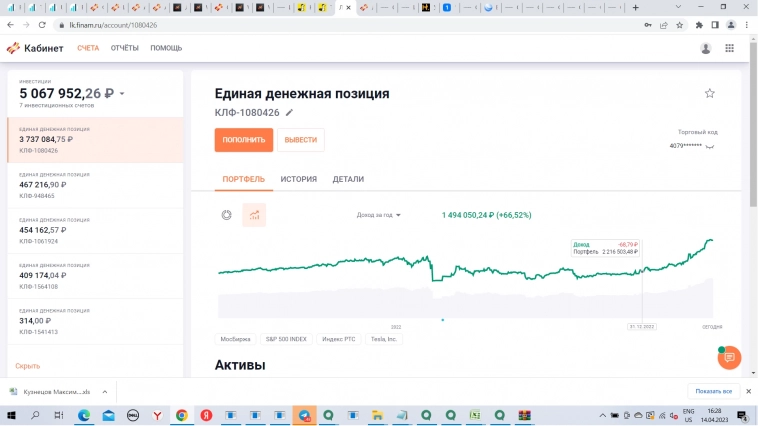This screenshot has width=758, height=426.
Task: Toggle the Мосбиржа comparison chip
Action: coord(237,339)
